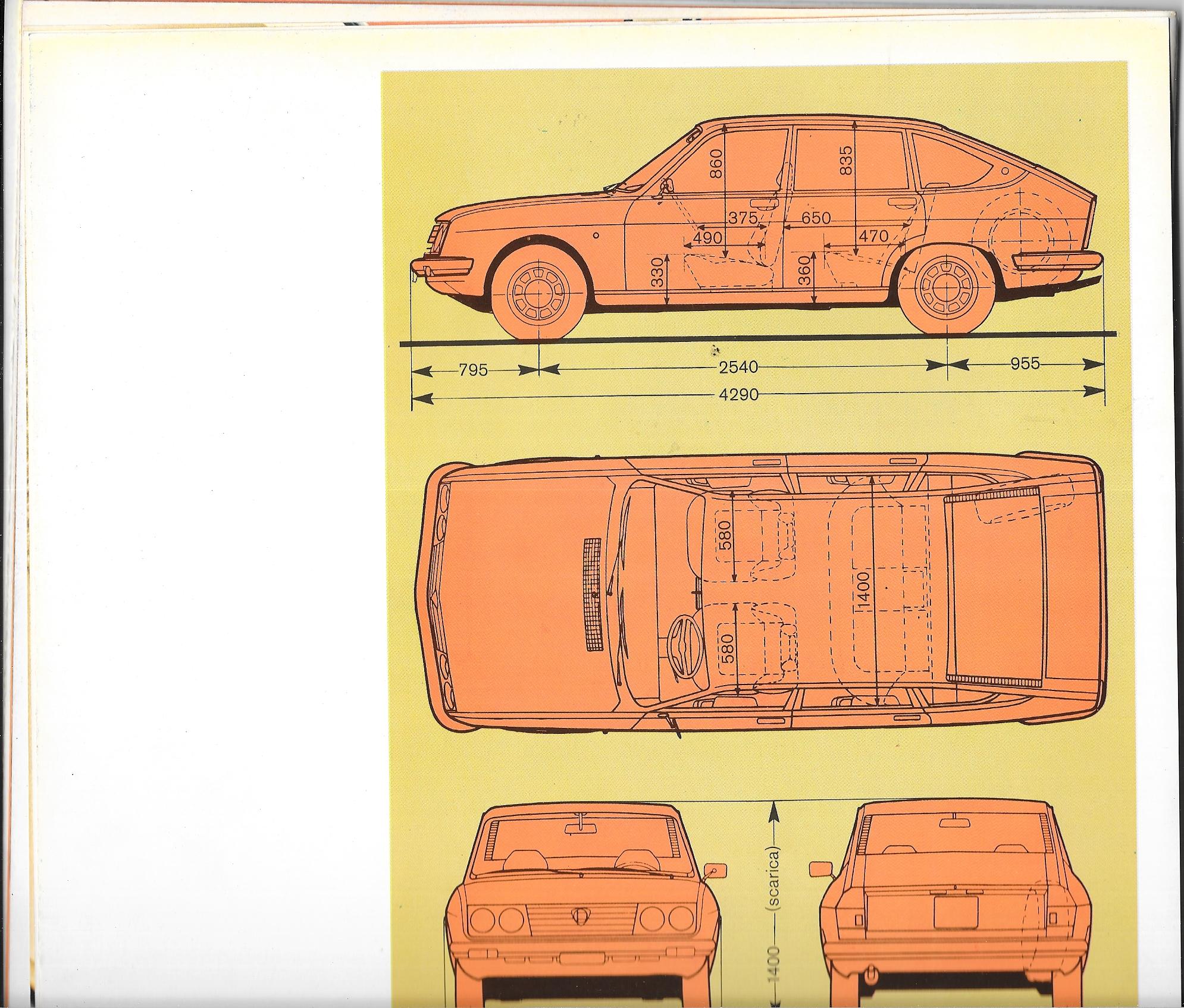This screenshot has width=1184, height=1008.
Task: Click the hood vent grille in top view
Action: click(x=593, y=595)
